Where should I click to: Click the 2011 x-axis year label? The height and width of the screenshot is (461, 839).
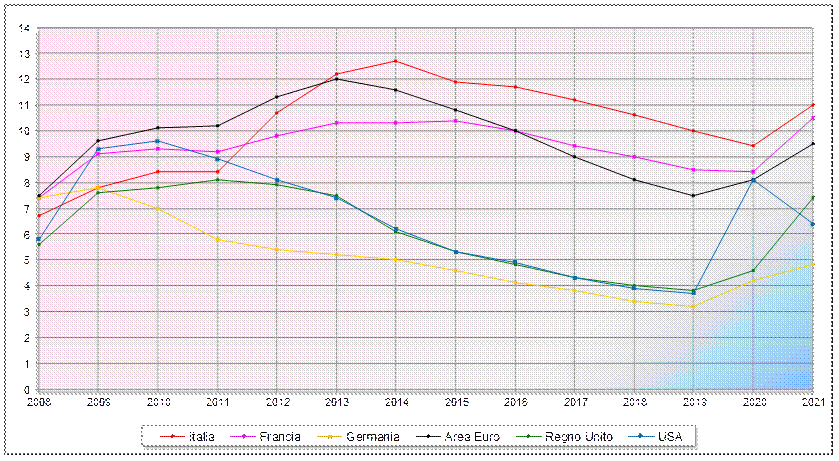[x=218, y=402]
